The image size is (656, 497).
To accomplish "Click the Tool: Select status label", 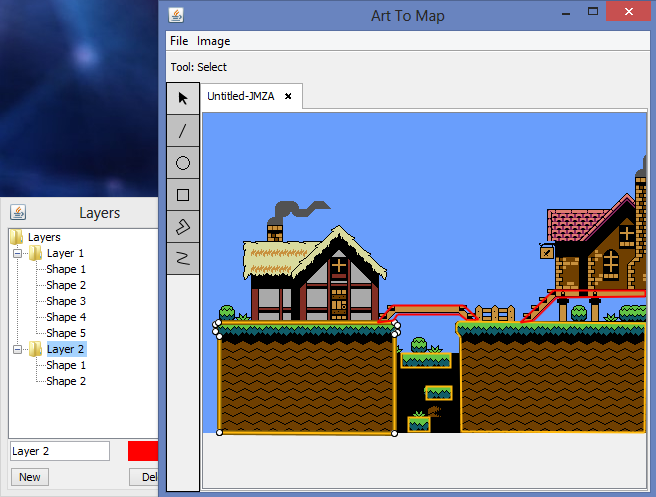I will tap(199, 67).
